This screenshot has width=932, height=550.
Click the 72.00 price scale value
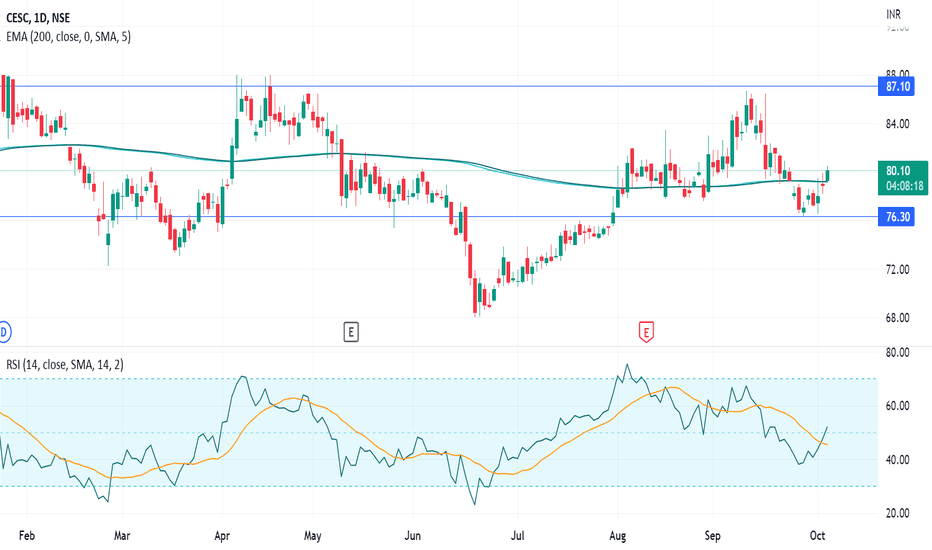click(x=898, y=269)
